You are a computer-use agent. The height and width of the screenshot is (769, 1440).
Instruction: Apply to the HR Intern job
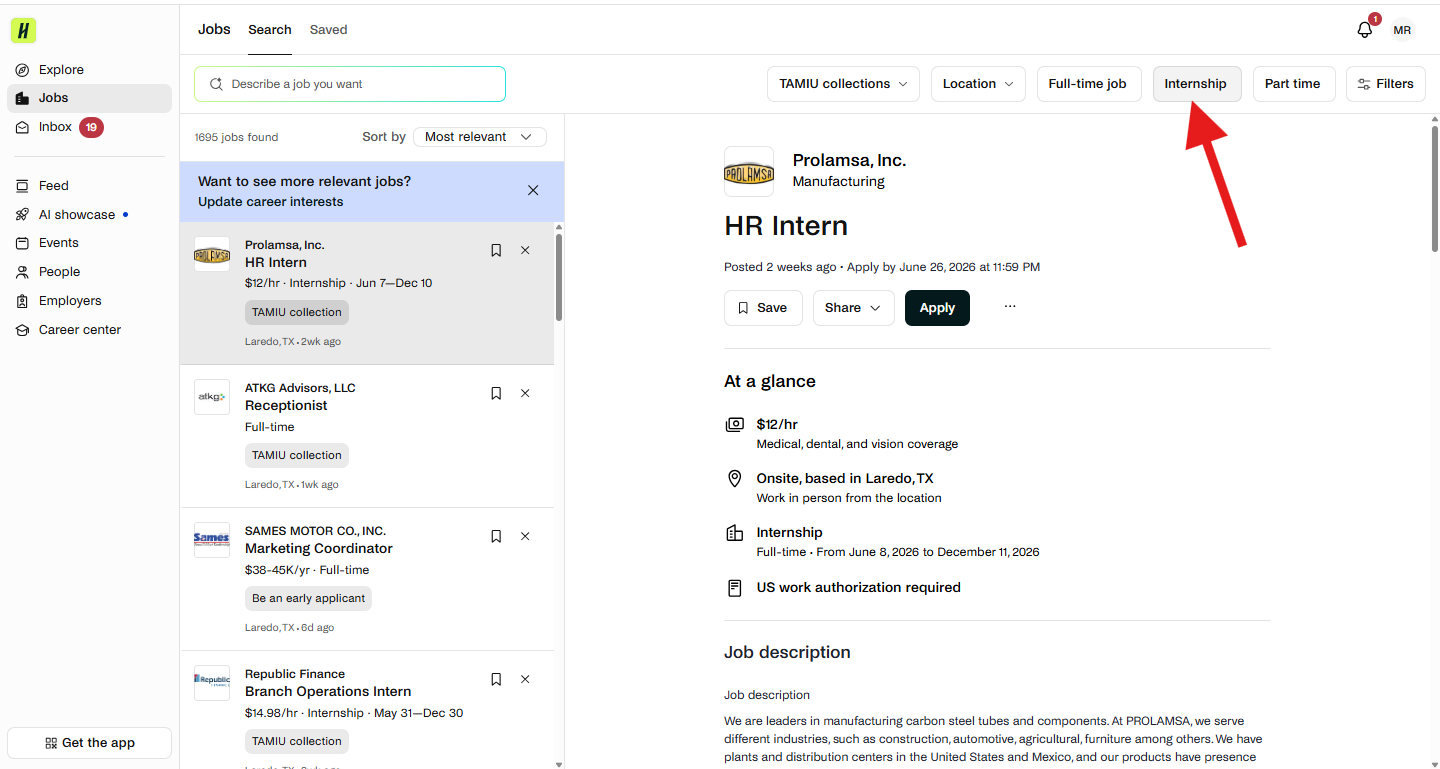click(x=937, y=308)
